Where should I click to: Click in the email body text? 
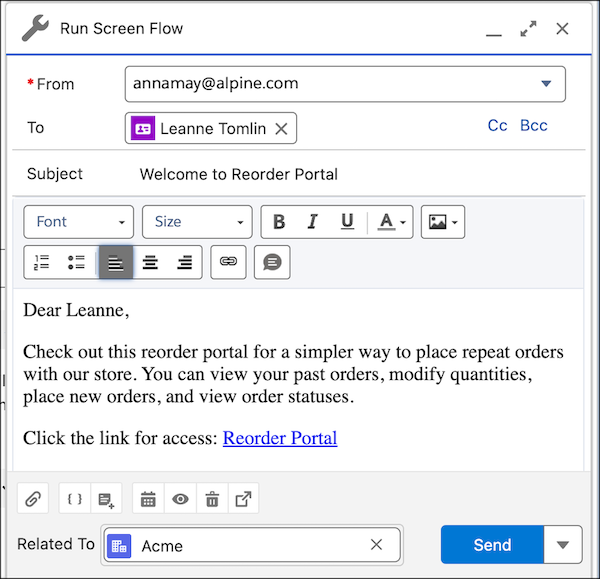[298, 379]
